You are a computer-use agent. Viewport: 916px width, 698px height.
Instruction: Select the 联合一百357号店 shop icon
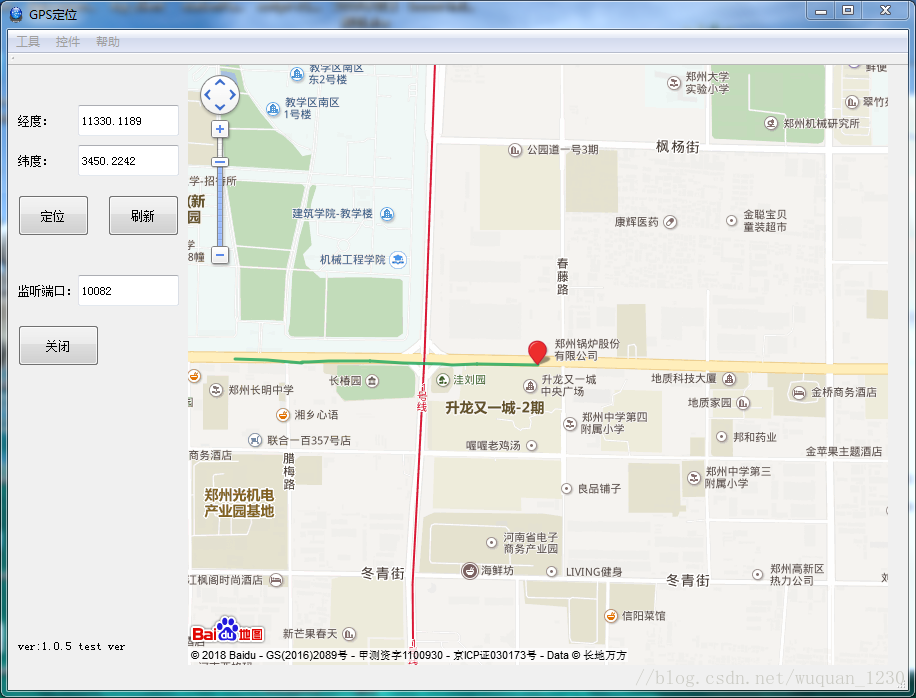point(255,440)
